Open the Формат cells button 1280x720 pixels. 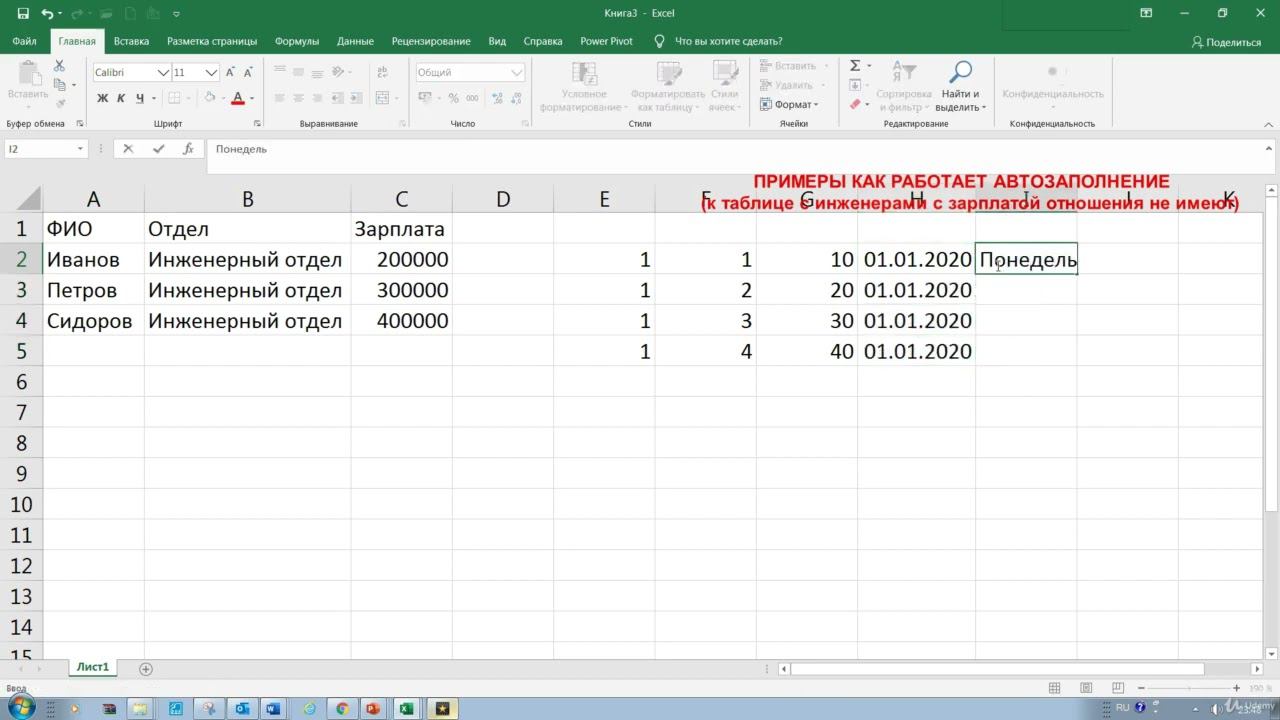click(795, 105)
